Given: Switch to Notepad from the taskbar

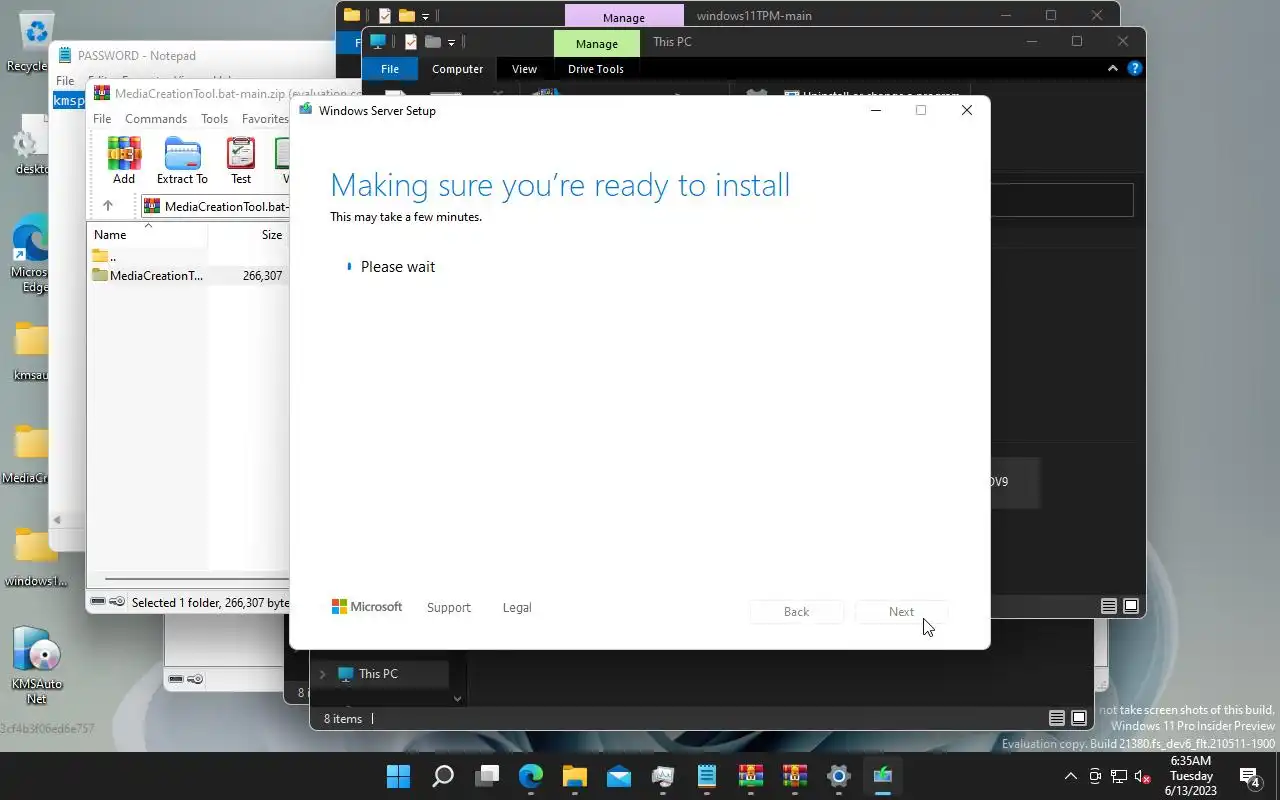Looking at the screenshot, I should tap(707, 776).
